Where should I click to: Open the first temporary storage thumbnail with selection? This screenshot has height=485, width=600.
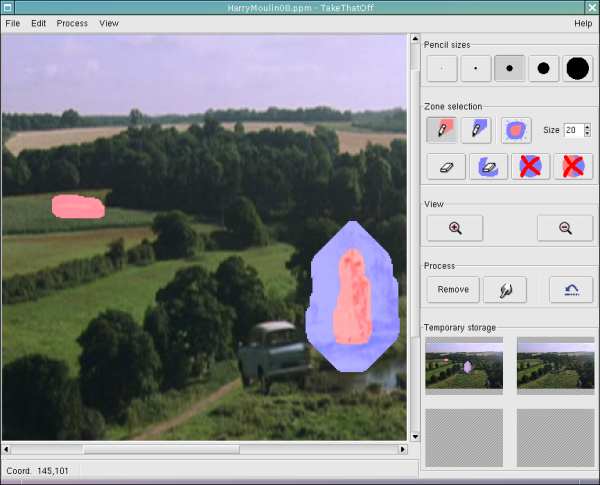[464, 366]
